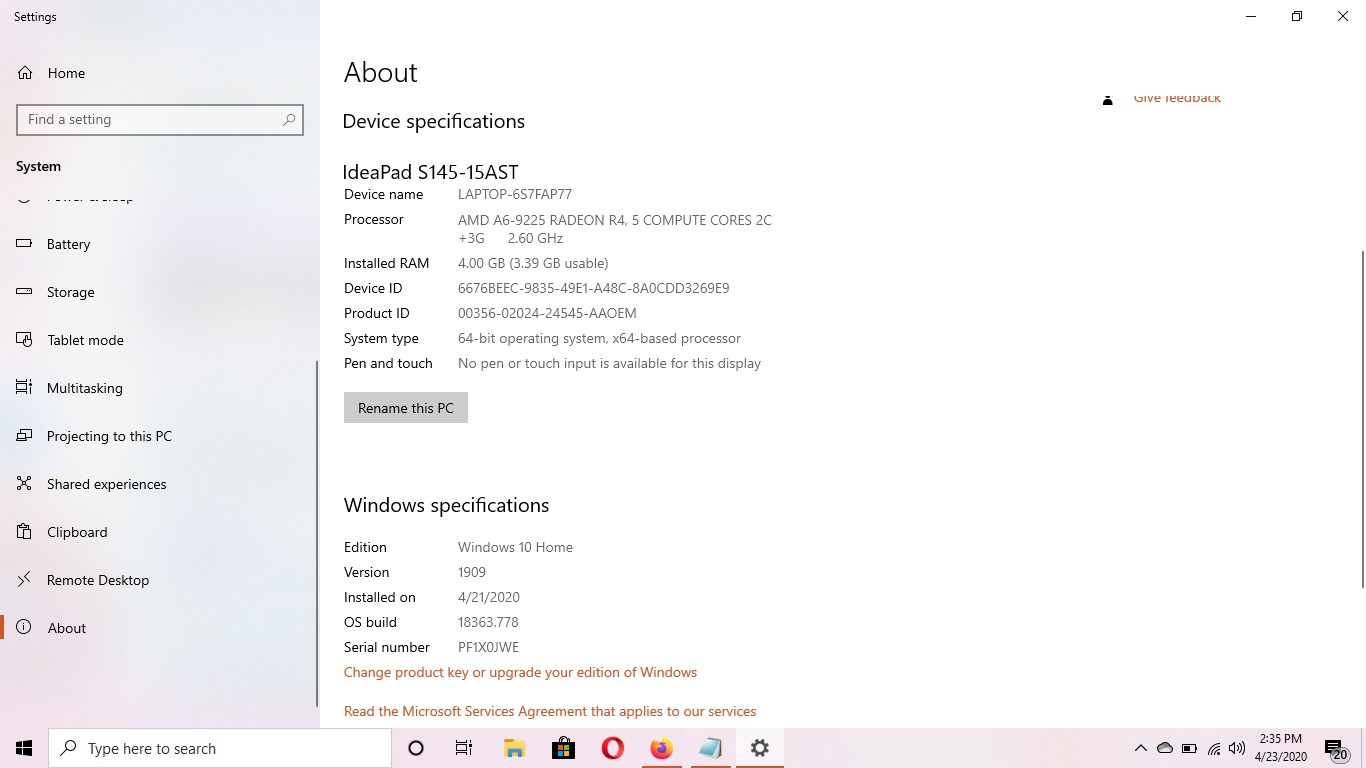Image resolution: width=1366 pixels, height=768 pixels.
Task: Open Clipboard settings
Action: pos(77,532)
